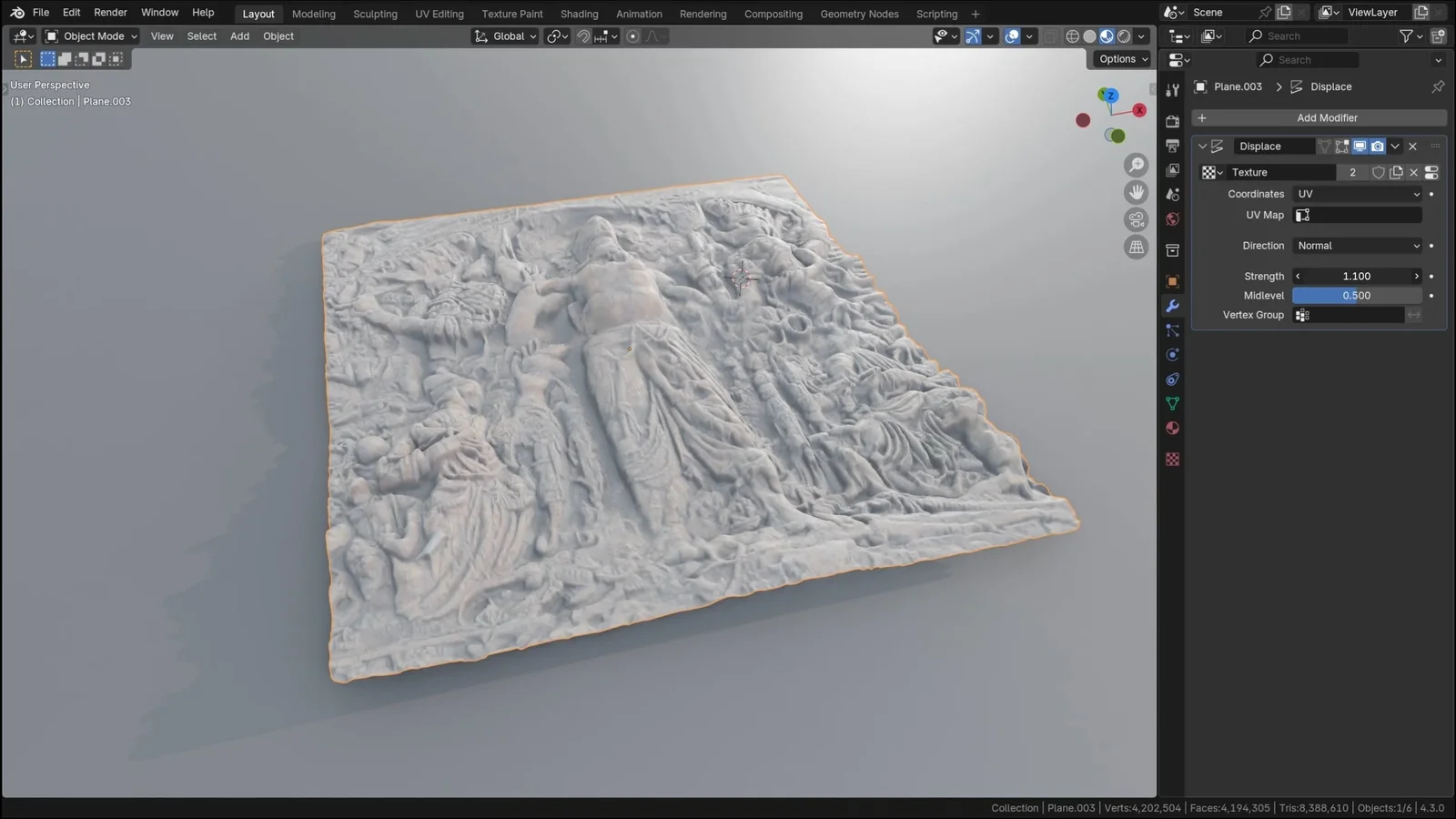Open the Render menu

pos(110,12)
